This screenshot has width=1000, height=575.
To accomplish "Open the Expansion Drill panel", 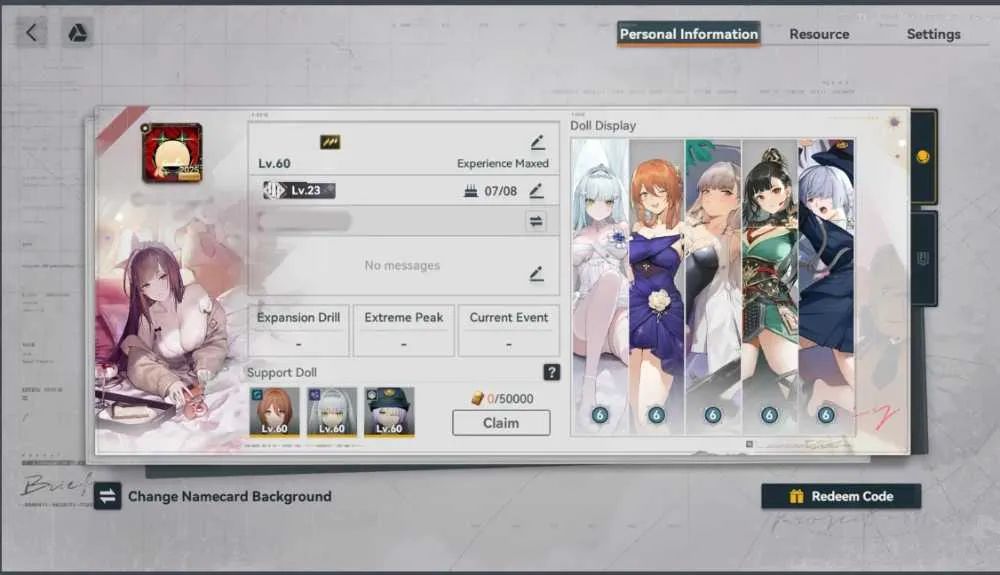I will [298, 330].
